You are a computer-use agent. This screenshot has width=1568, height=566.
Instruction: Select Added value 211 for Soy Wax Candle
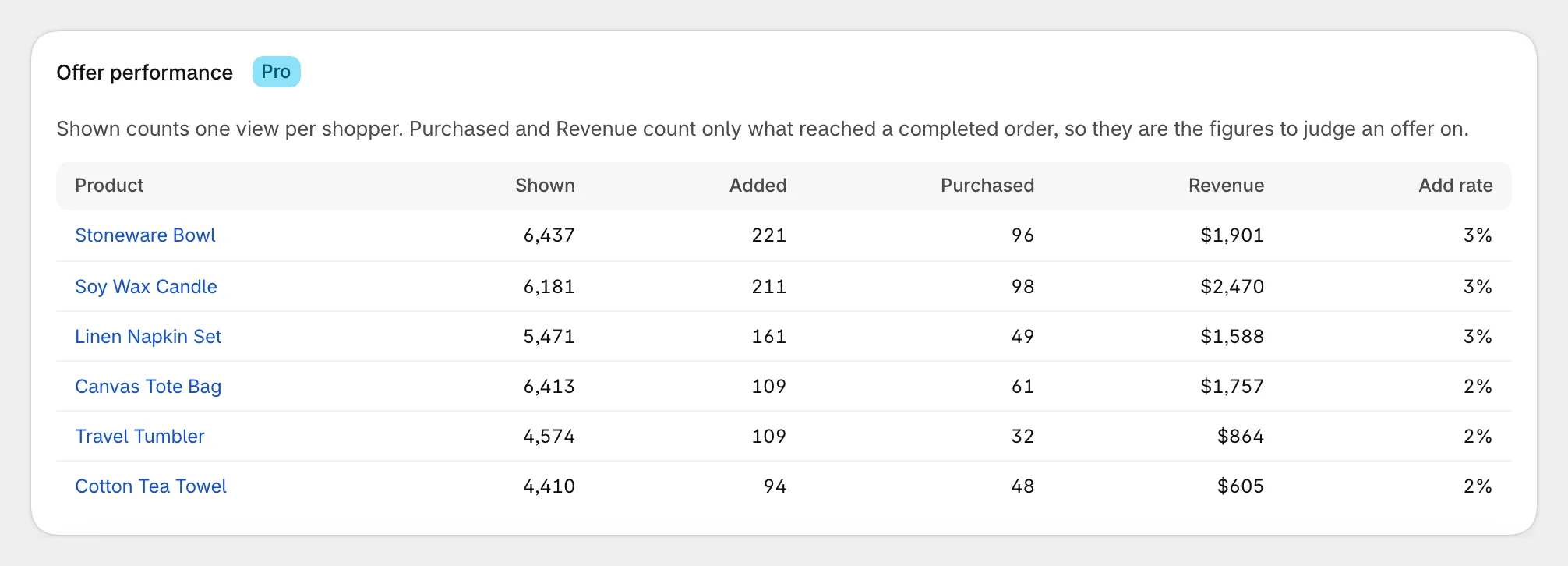[x=769, y=287]
